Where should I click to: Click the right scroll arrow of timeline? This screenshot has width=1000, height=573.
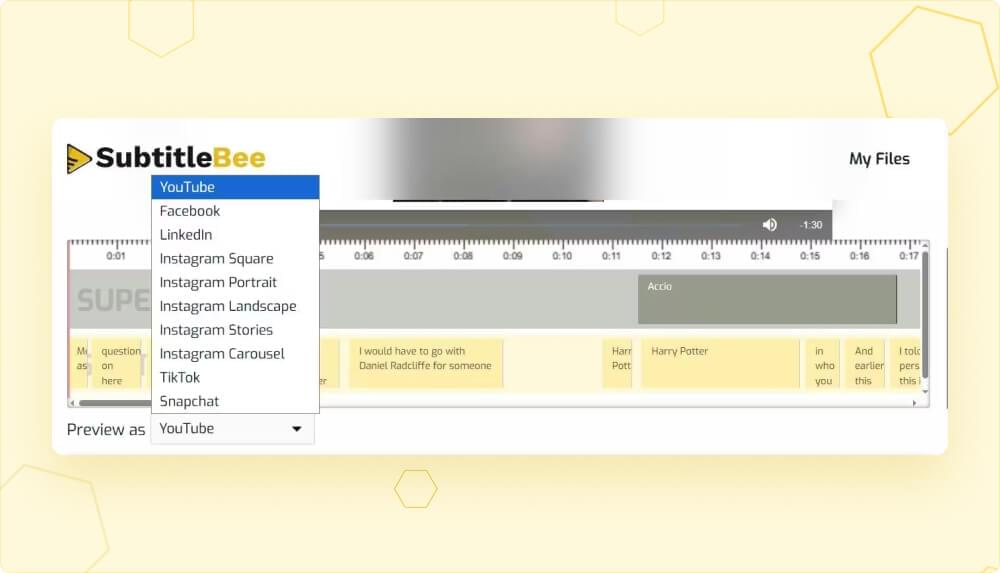pos(914,403)
